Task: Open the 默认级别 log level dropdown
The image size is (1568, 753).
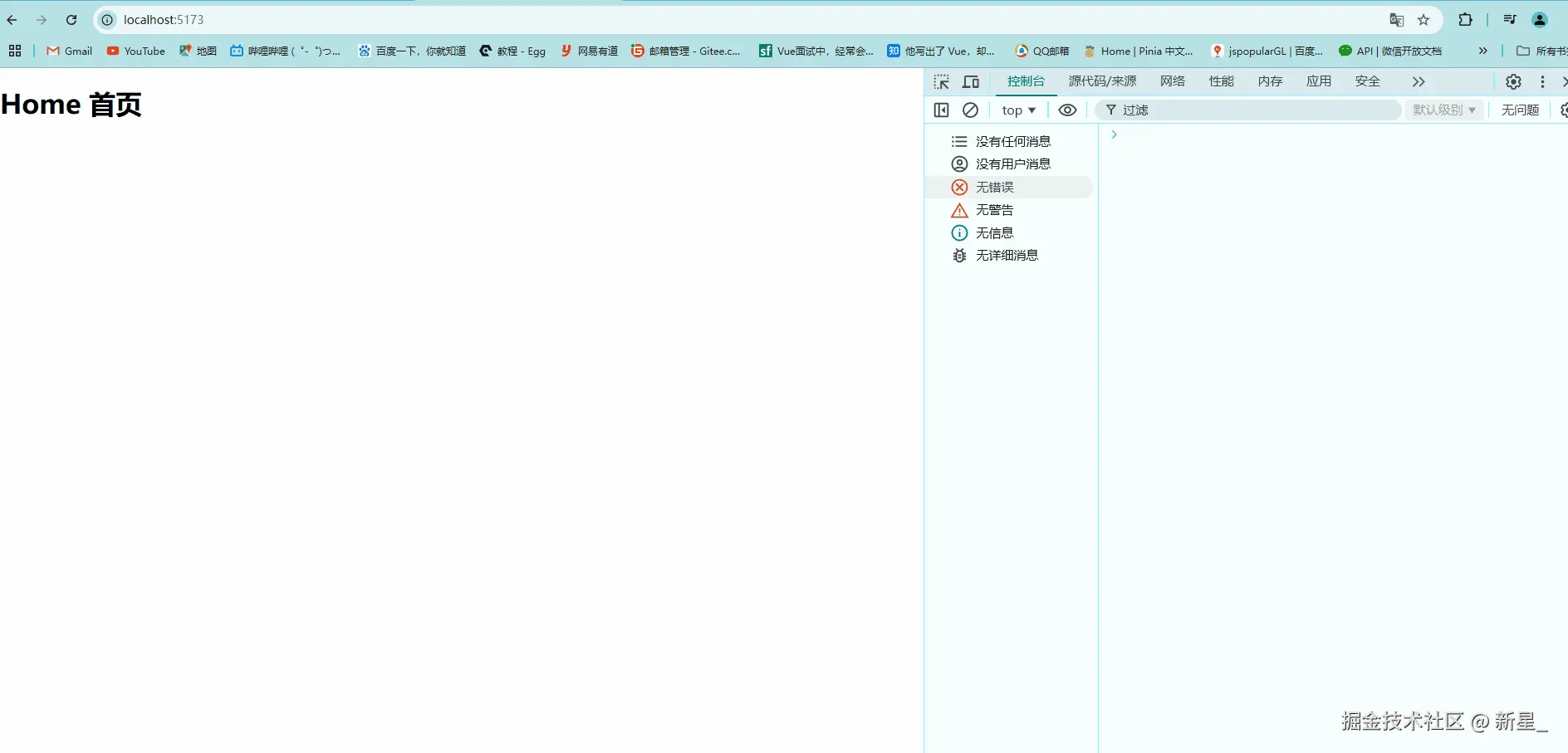Action: (1445, 110)
